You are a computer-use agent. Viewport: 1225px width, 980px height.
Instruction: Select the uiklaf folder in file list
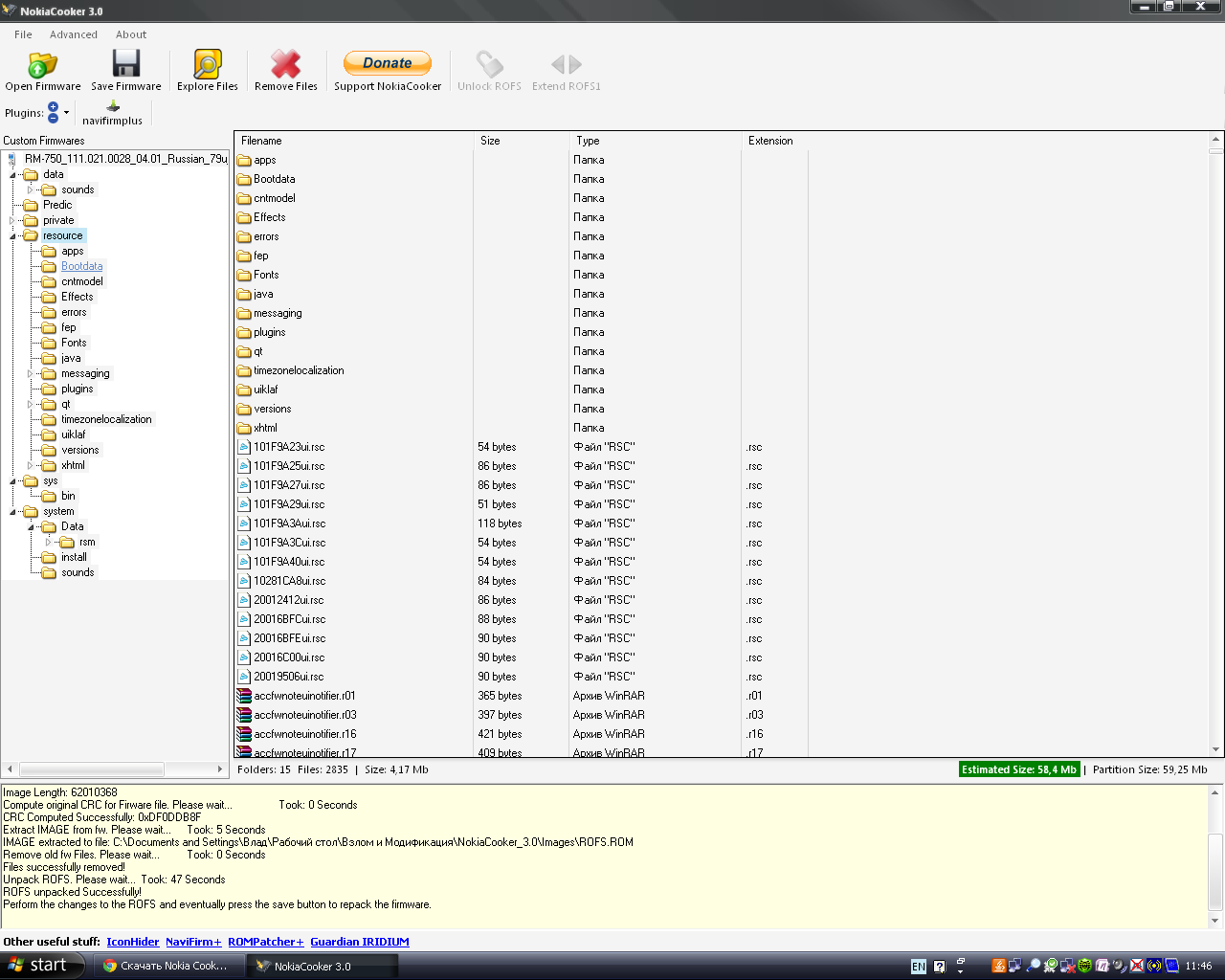[265, 390]
